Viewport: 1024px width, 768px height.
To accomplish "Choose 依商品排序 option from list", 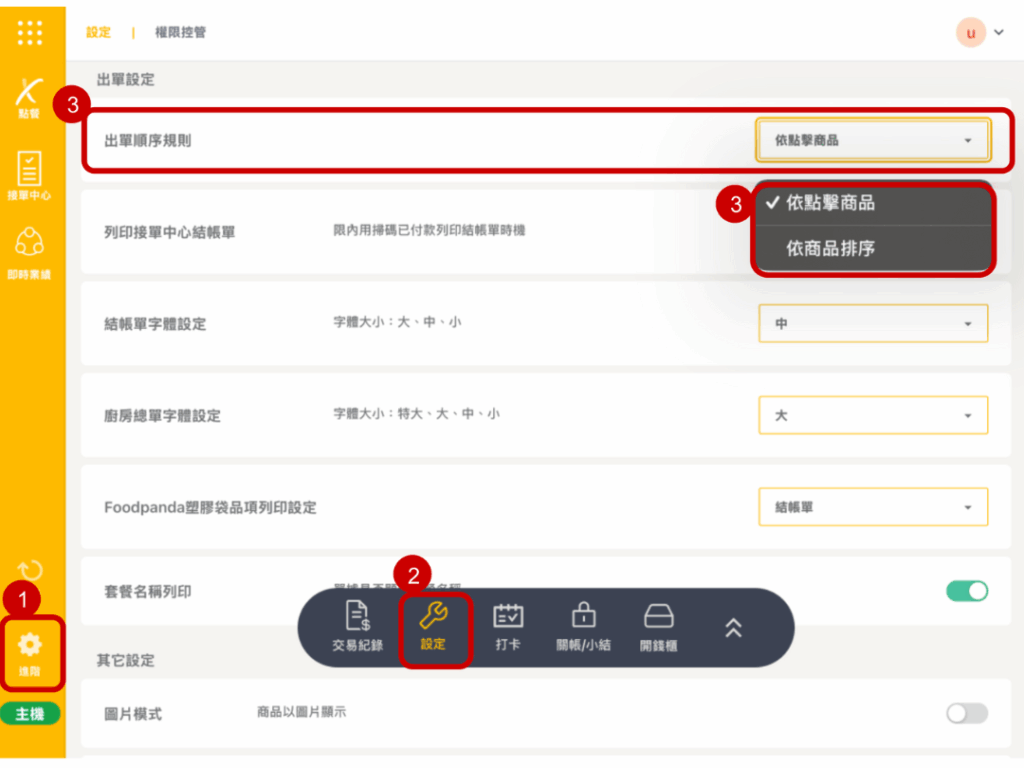I will click(x=831, y=248).
